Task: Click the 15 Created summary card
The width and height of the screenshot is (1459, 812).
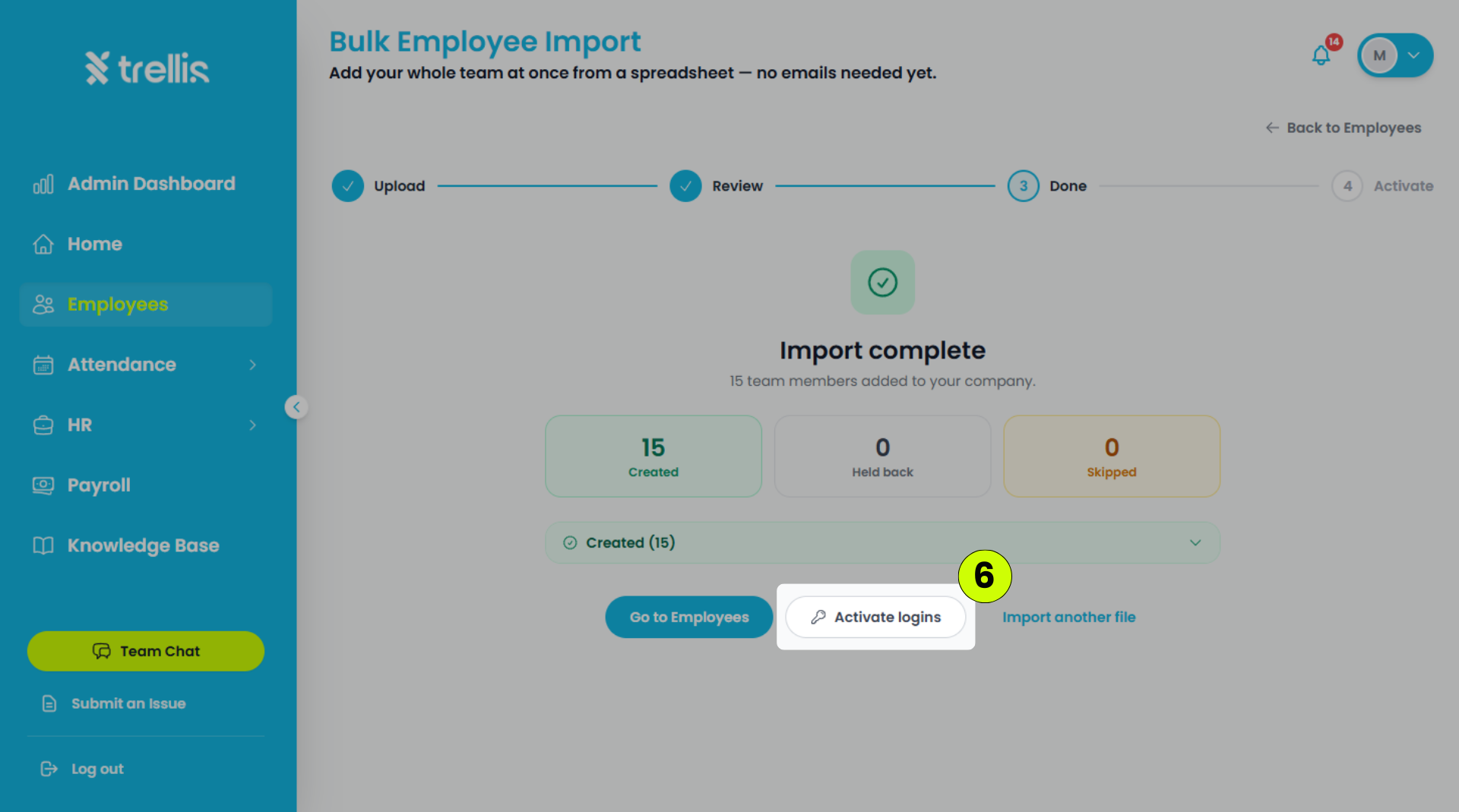Action: coord(654,457)
